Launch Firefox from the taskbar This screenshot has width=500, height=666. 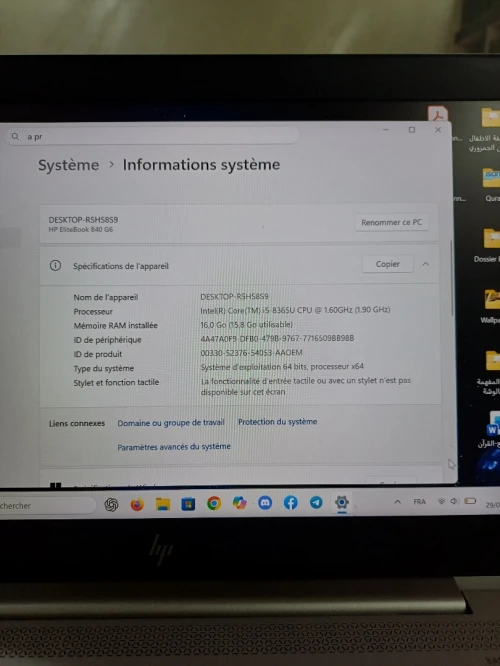[x=137, y=504]
